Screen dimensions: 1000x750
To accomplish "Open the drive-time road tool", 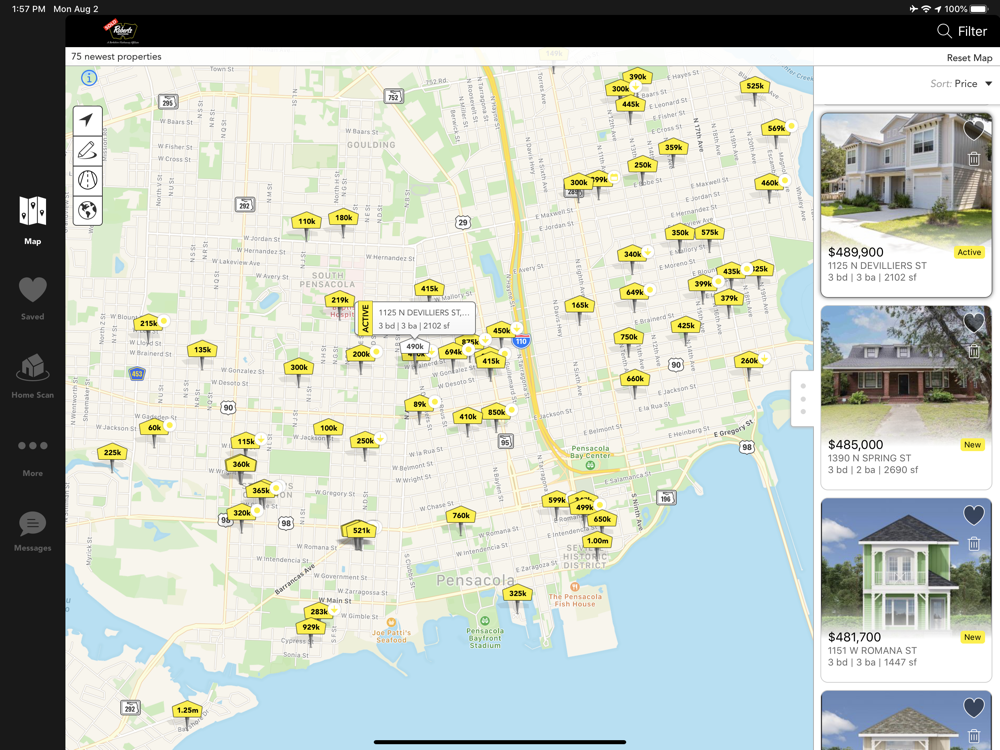I will (x=87, y=180).
